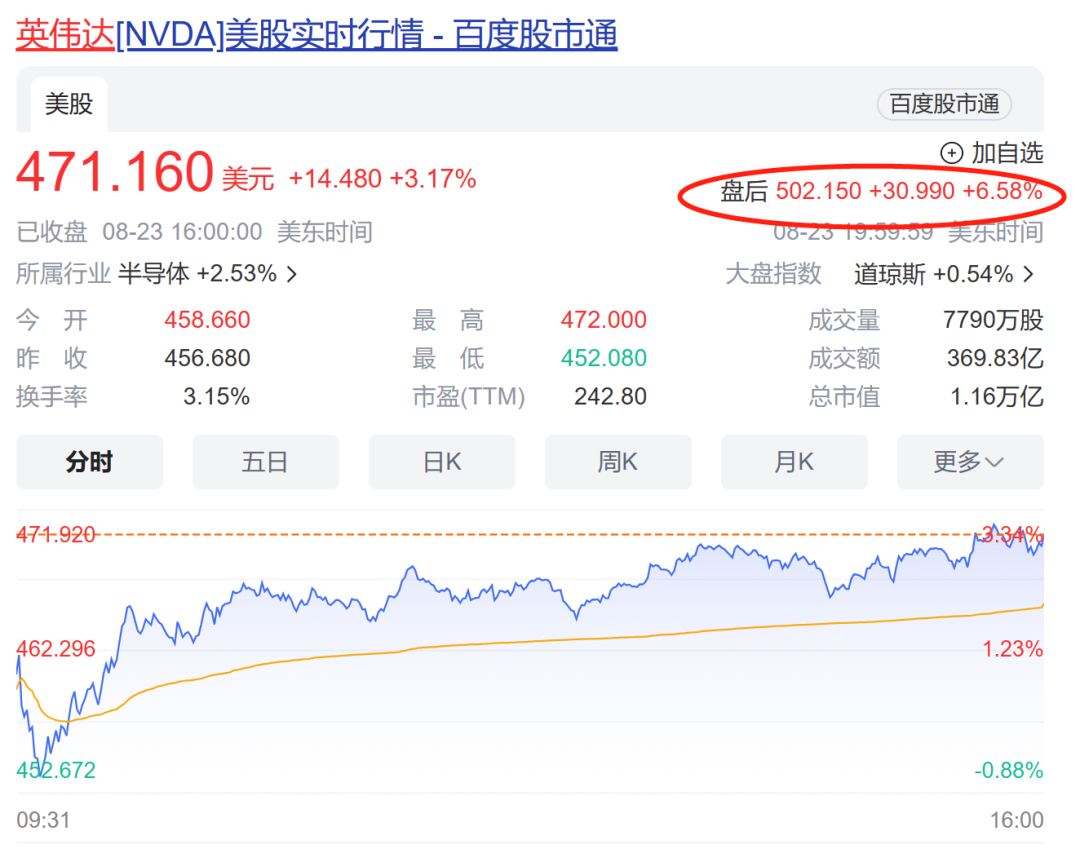Image resolution: width=1080 pixels, height=849 pixels.
Task: Click the 百度股市通 pill button
Action: [x=944, y=104]
